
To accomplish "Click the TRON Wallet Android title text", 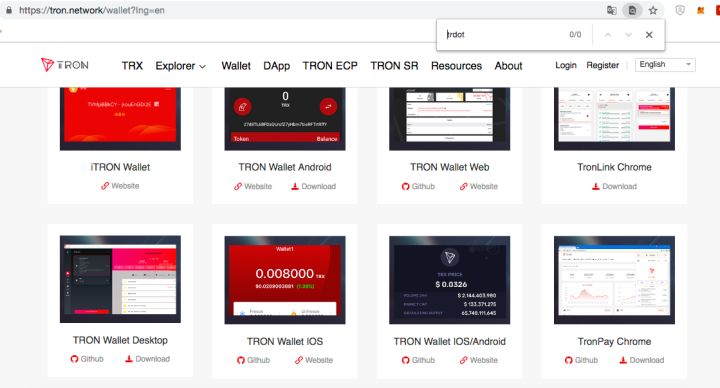I will [285, 167].
